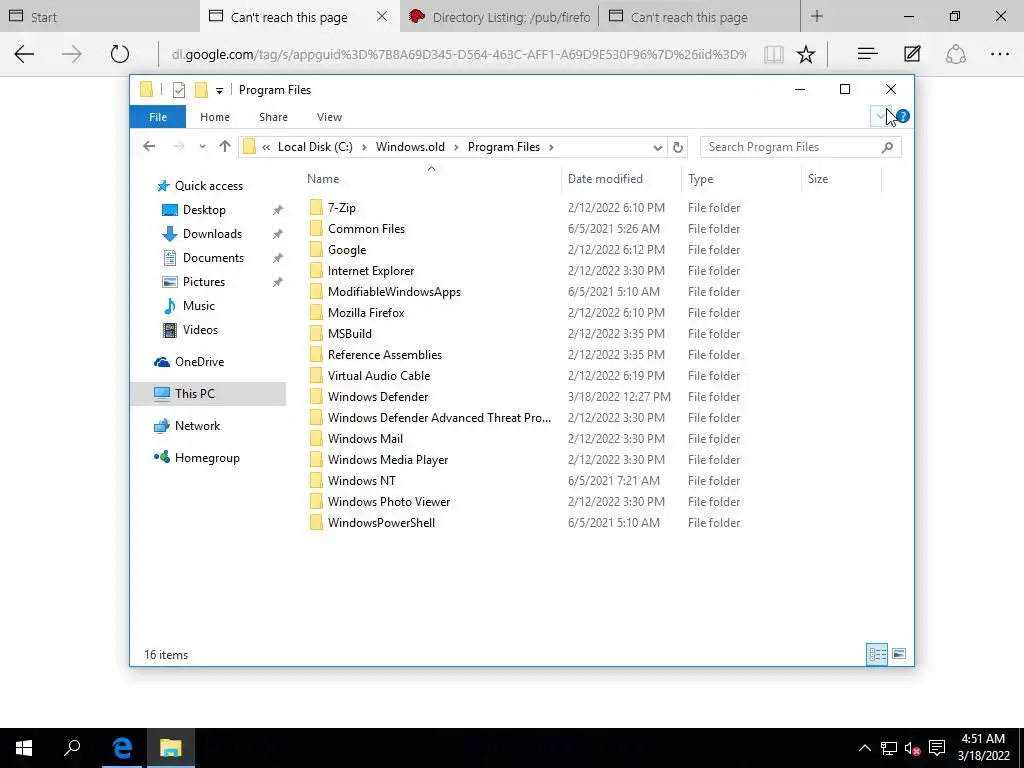Viewport: 1024px width, 768px height.
Task: Select the Common Files folder
Action: pyautogui.click(x=366, y=229)
